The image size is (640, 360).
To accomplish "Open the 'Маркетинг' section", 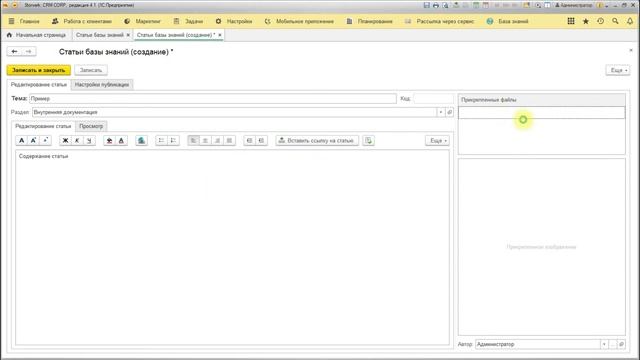I will pyautogui.click(x=142, y=21).
